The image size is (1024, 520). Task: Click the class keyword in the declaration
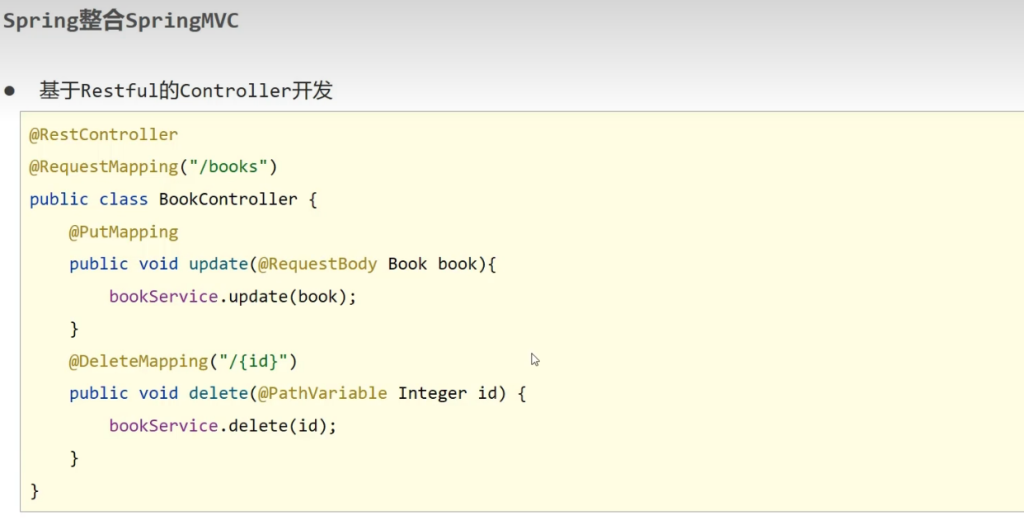tap(122, 199)
